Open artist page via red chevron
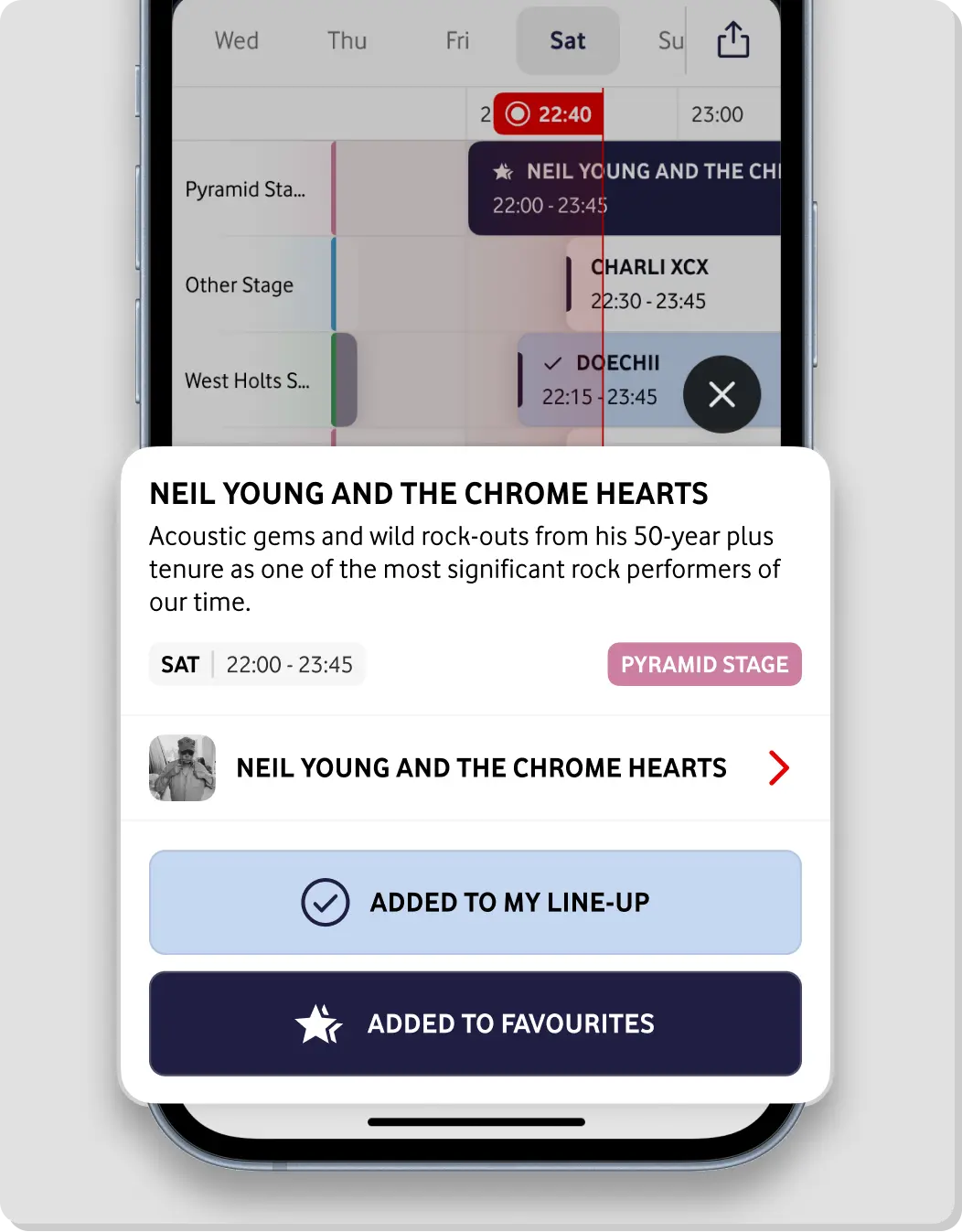The height and width of the screenshot is (1232, 962). [x=778, y=768]
